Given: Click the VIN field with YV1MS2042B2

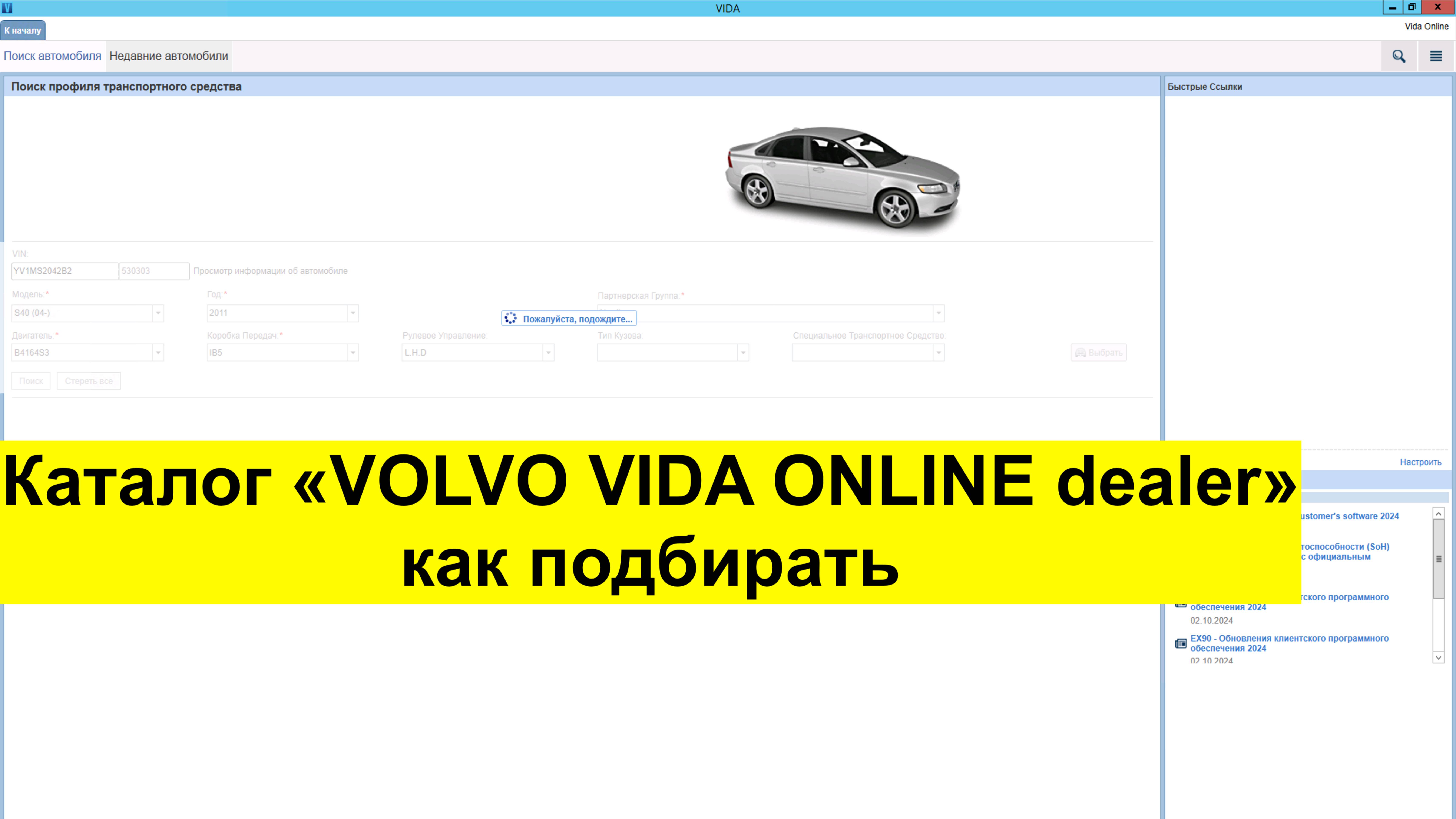Looking at the screenshot, I should click(64, 271).
